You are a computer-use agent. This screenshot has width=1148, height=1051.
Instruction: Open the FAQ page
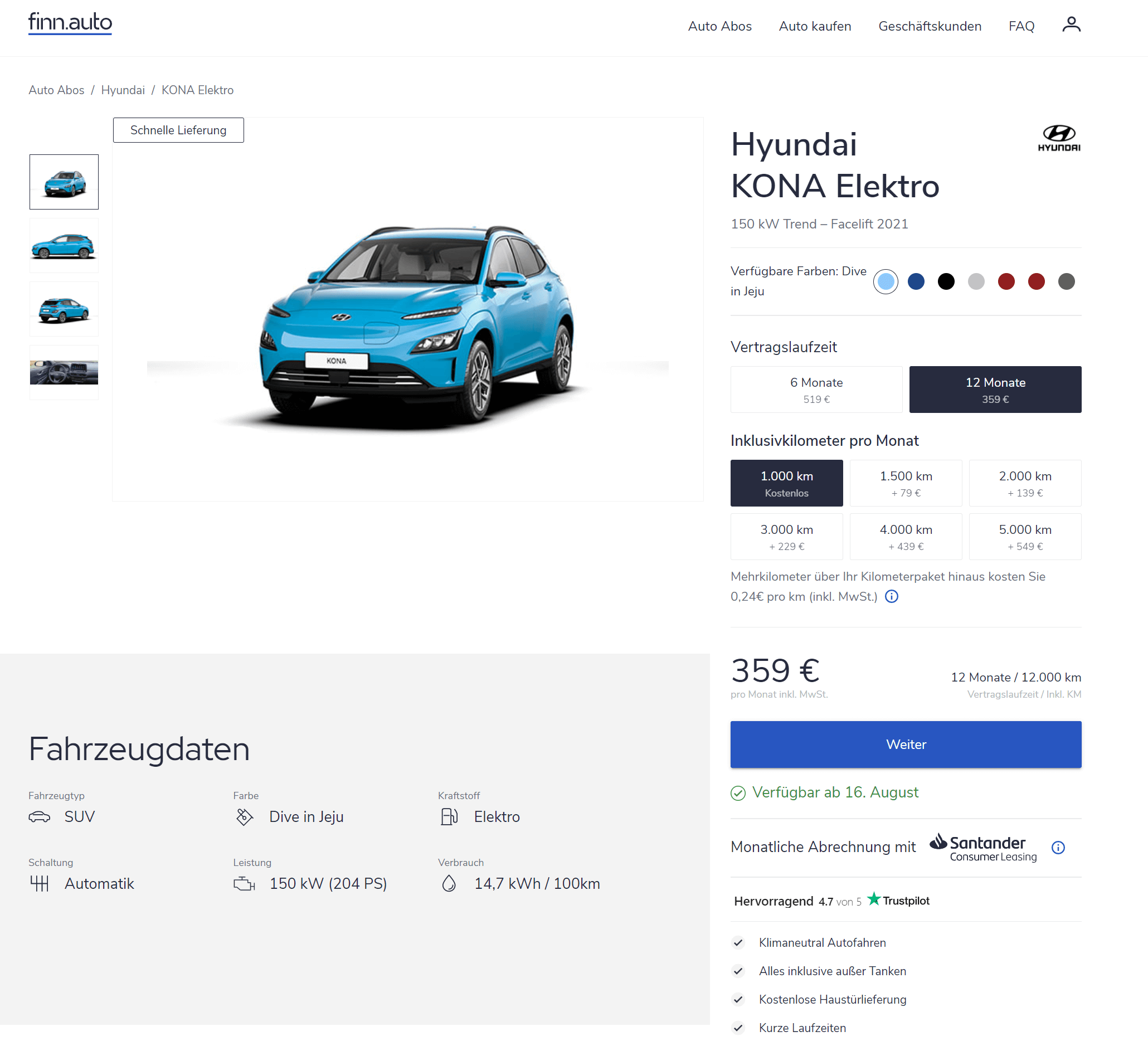(1021, 26)
